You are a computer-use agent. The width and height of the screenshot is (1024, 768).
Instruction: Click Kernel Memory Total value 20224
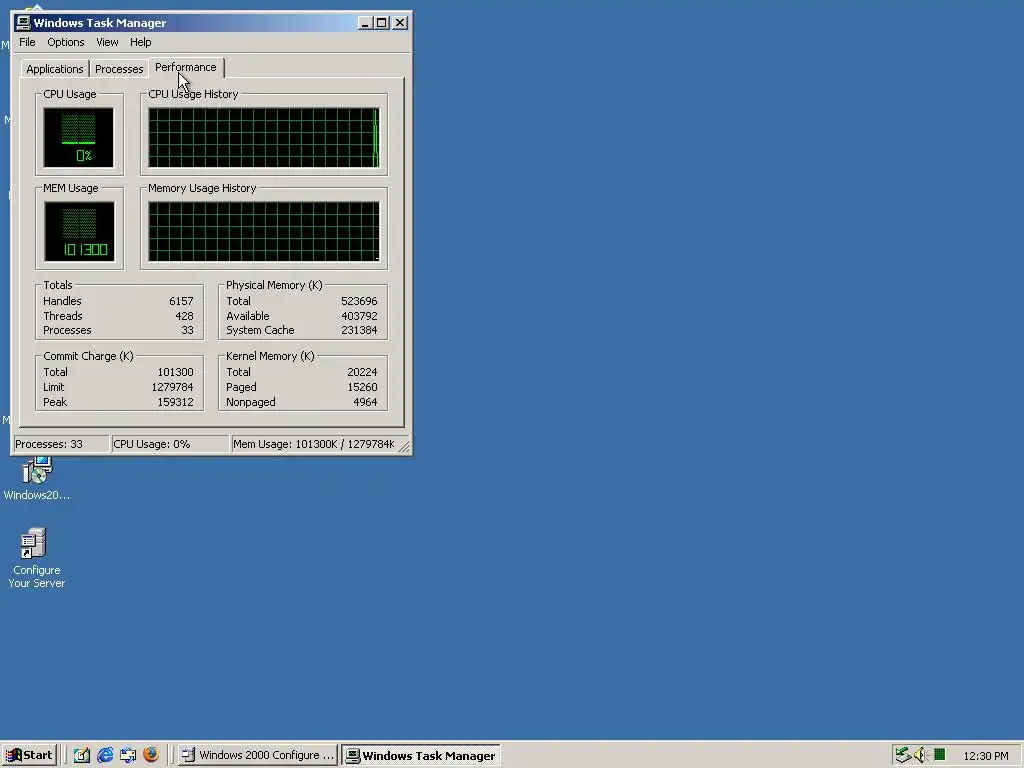point(362,372)
